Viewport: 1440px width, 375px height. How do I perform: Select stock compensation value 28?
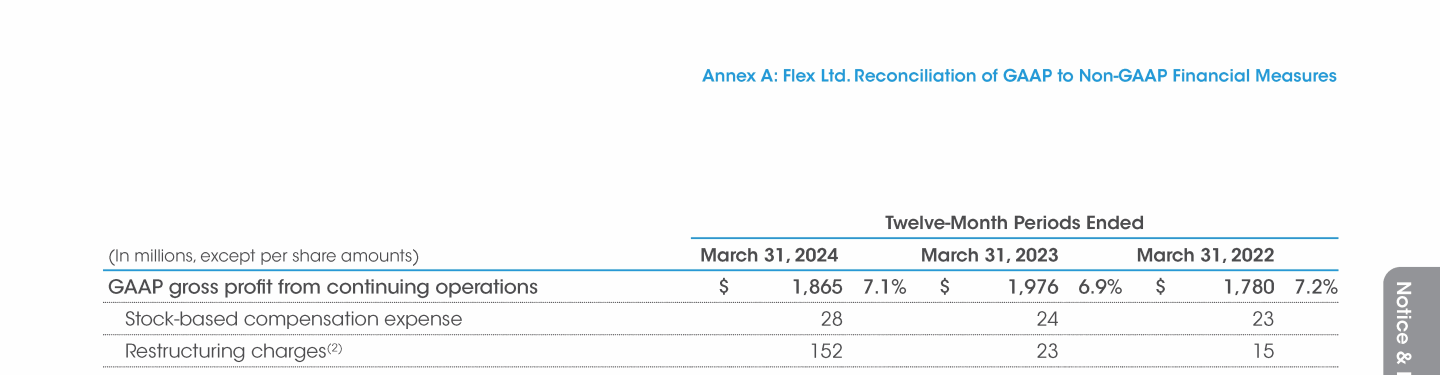click(x=832, y=319)
